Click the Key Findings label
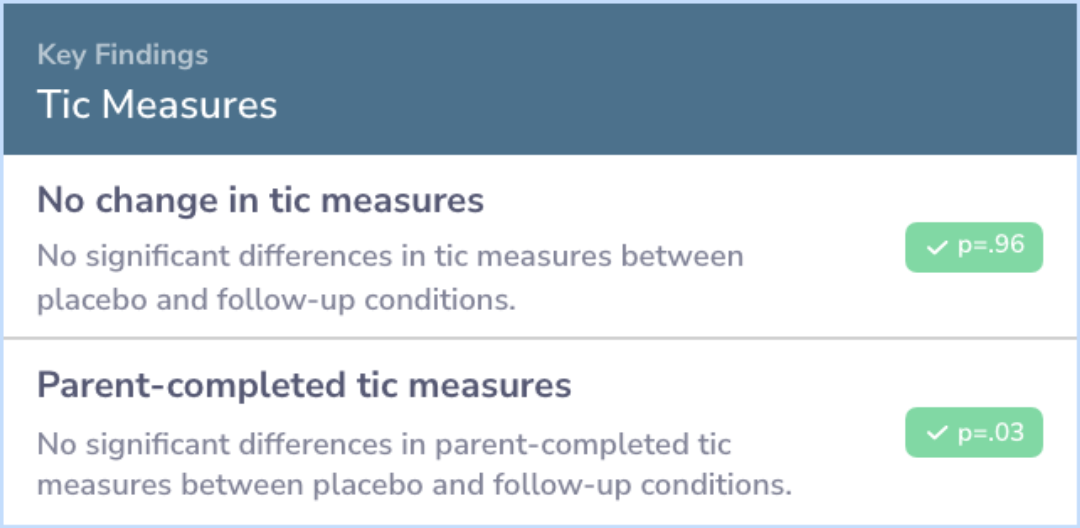The image size is (1080, 528). [x=123, y=55]
